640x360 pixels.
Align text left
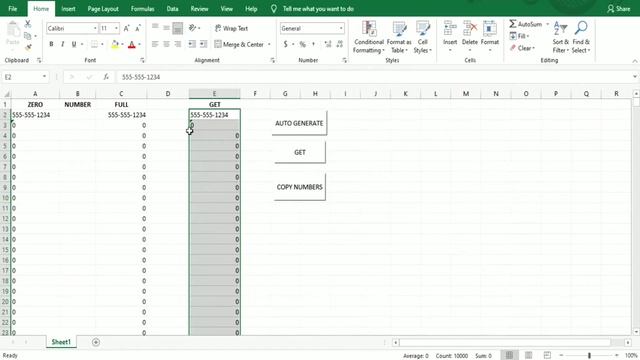[x=155, y=44]
